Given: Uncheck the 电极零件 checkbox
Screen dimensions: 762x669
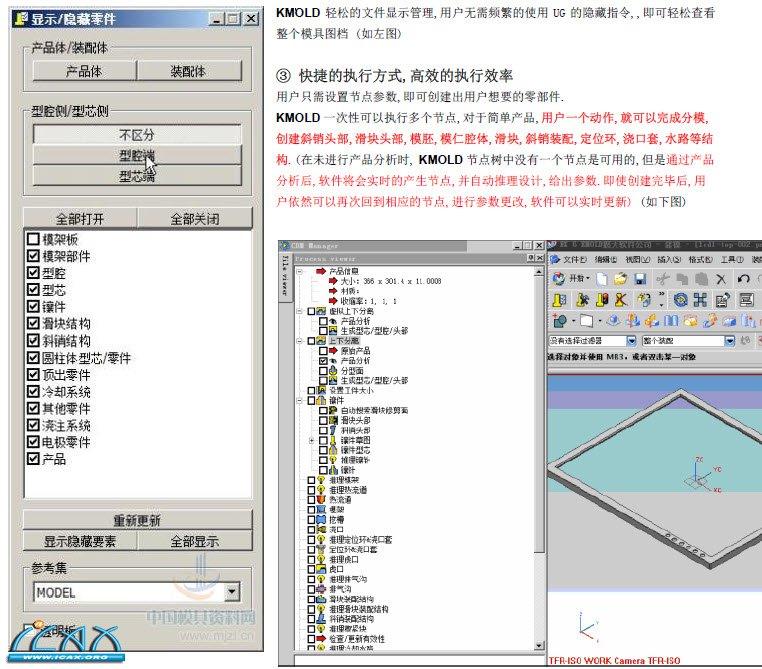Looking at the screenshot, I should tap(33, 442).
